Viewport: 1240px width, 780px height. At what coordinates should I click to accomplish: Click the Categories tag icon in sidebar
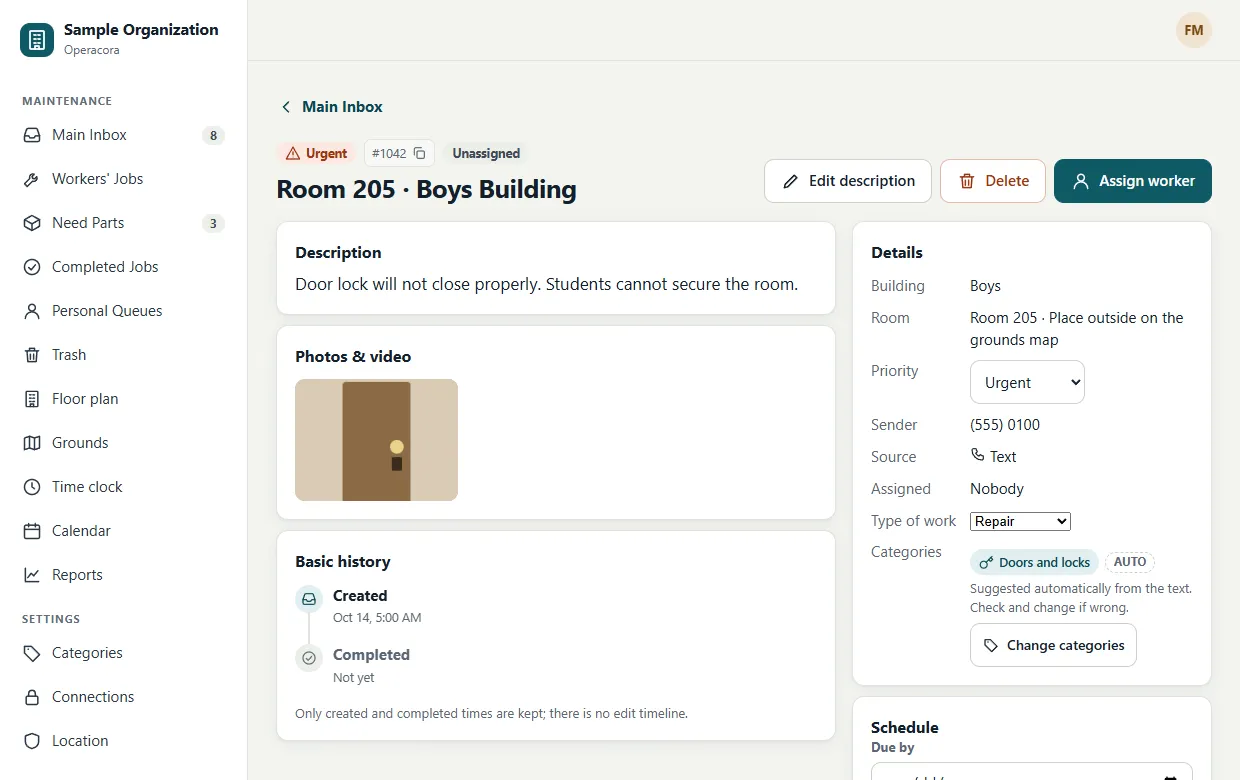click(32, 653)
